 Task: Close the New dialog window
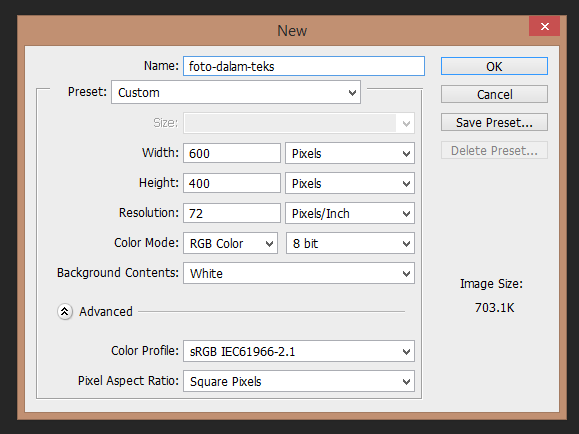point(544,26)
